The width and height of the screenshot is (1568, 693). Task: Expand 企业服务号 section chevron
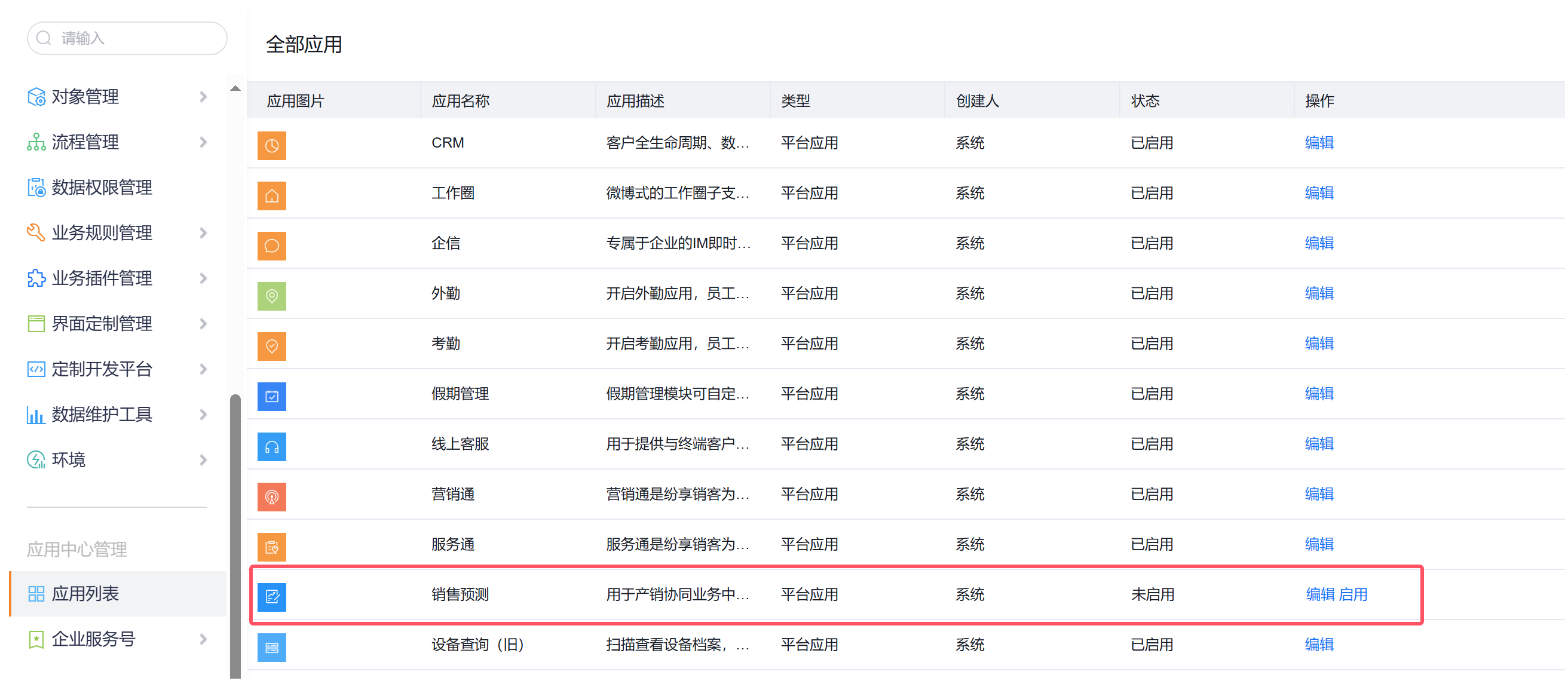(x=203, y=639)
